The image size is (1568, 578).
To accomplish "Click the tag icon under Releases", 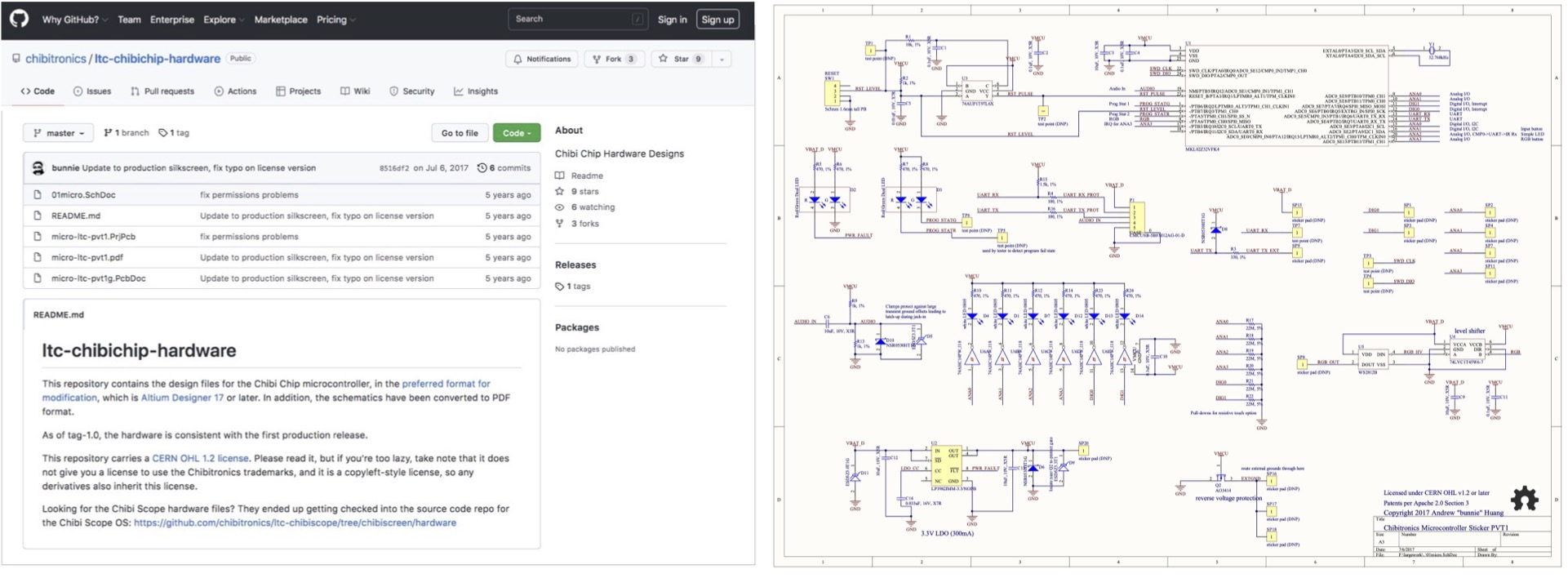I will [x=560, y=287].
